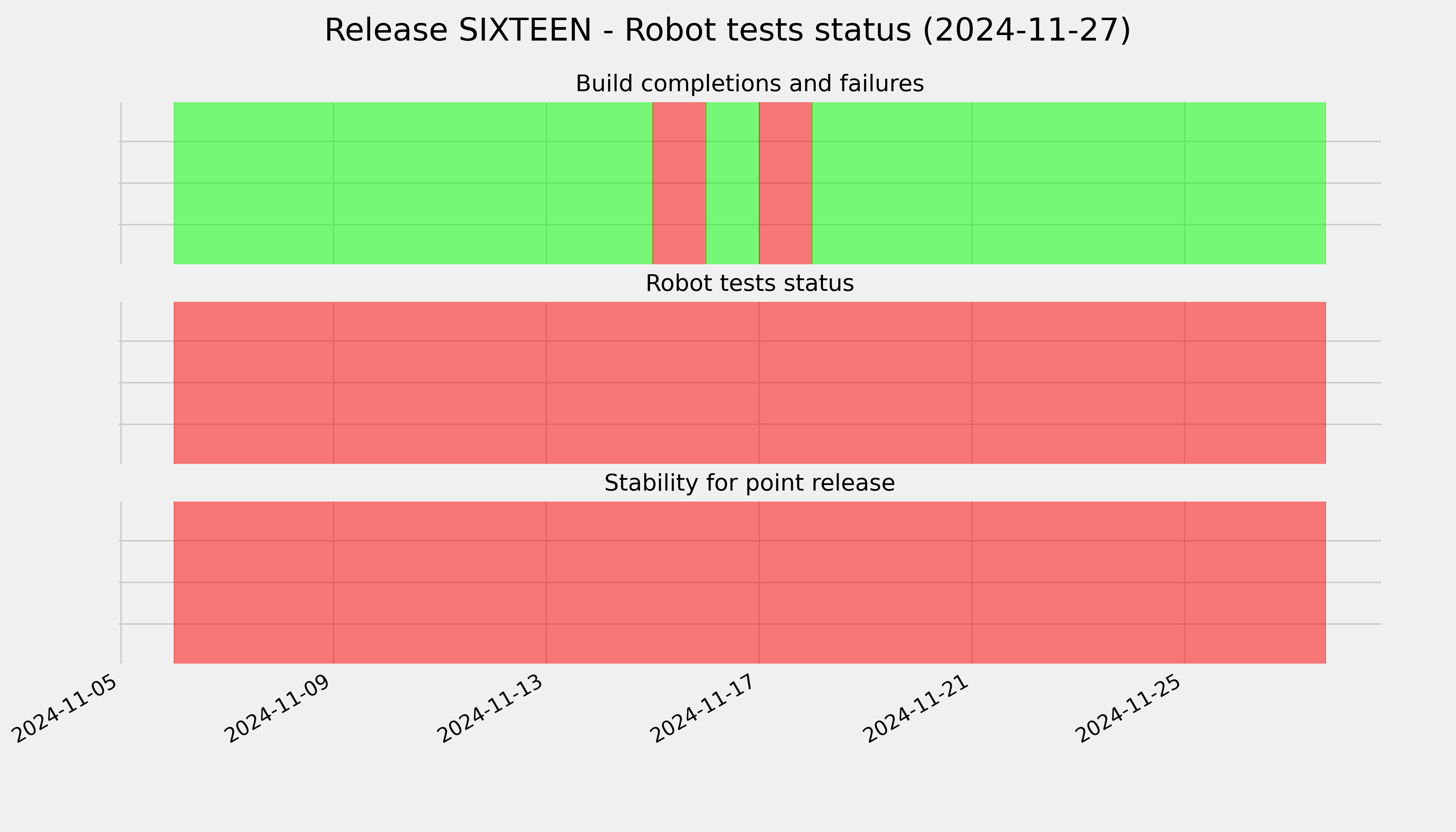1456x832 pixels.
Task: Click the red Robot tests status bar
Action: pyautogui.click(x=750, y=383)
